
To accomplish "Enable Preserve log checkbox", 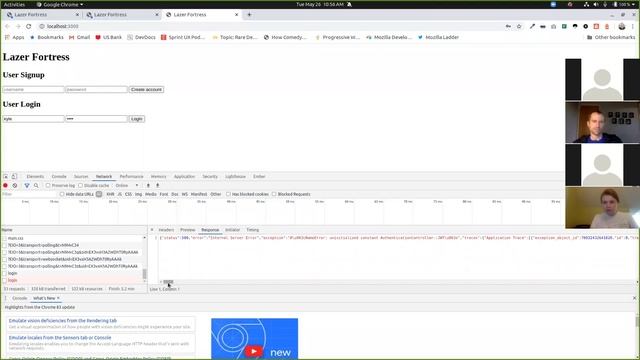I will coord(48,185).
